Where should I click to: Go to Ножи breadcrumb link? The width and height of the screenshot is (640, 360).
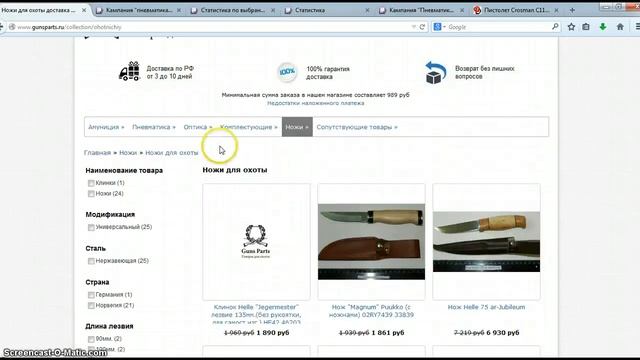pos(128,153)
